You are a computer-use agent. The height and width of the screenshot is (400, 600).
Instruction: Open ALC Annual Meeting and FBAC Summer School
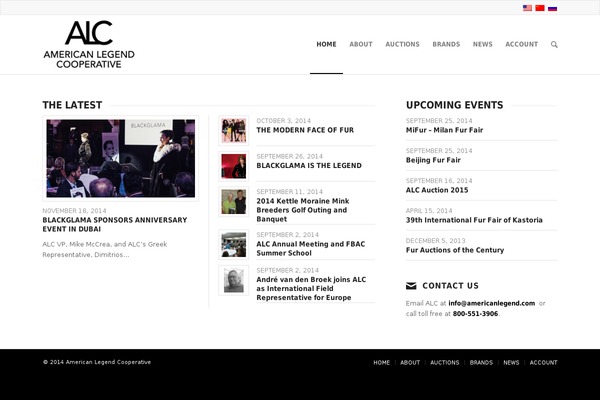311,248
